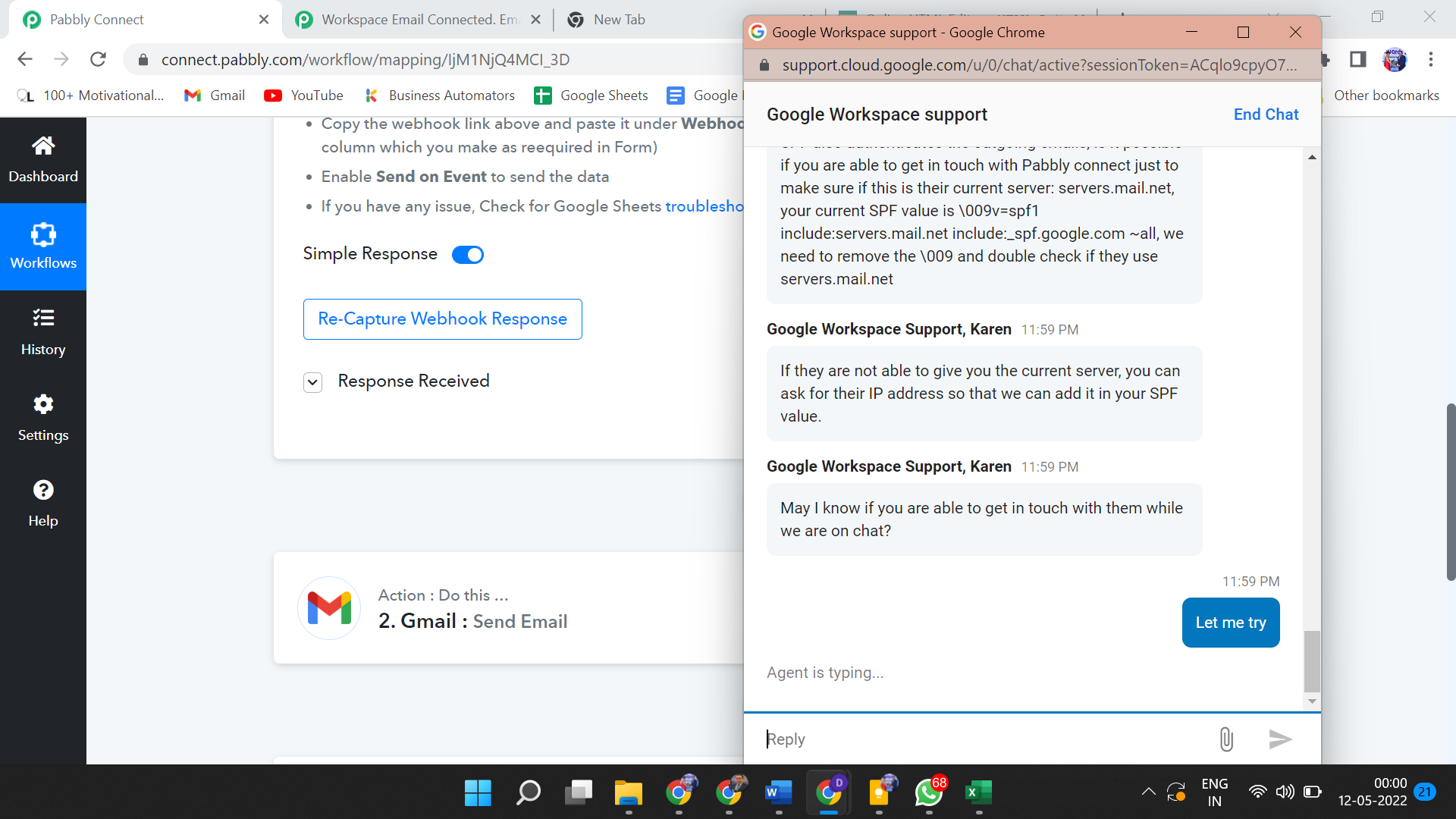Send the chat reply message
1456x819 pixels.
tap(1280, 739)
